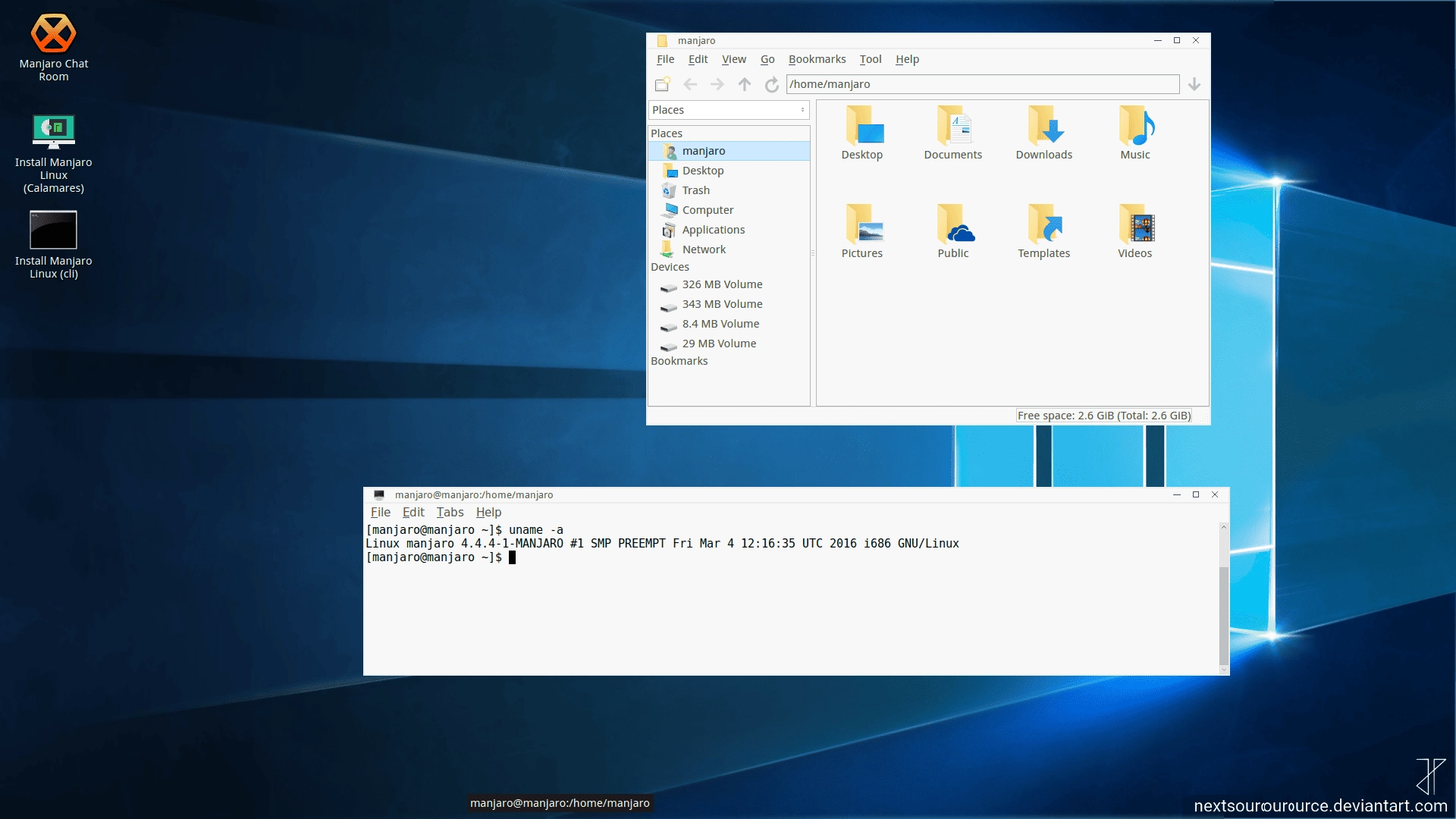Image resolution: width=1456 pixels, height=819 pixels.
Task: Click the jump-to-path down arrow icon
Action: (1194, 84)
